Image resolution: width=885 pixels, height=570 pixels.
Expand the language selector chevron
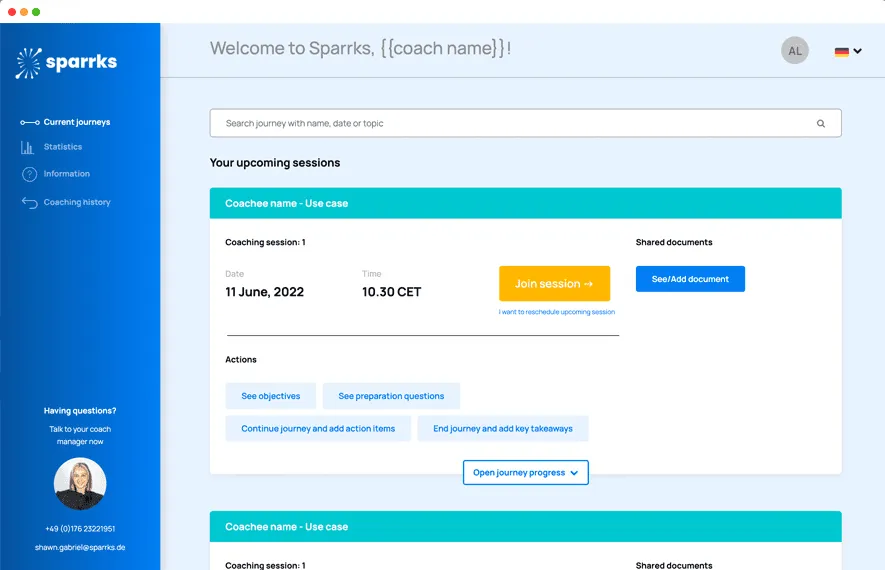857,52
